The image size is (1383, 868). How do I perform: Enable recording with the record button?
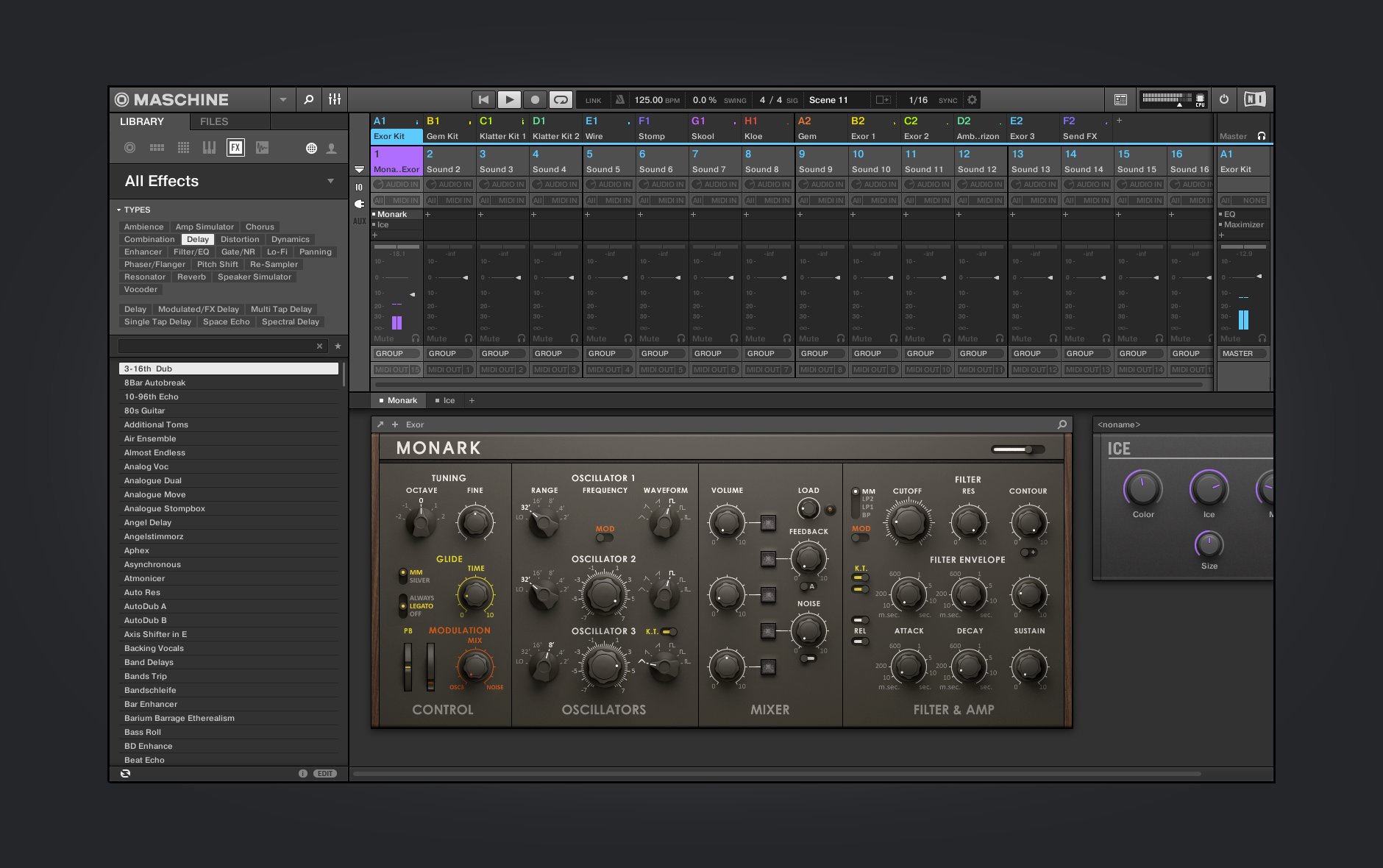click(535, 100)
